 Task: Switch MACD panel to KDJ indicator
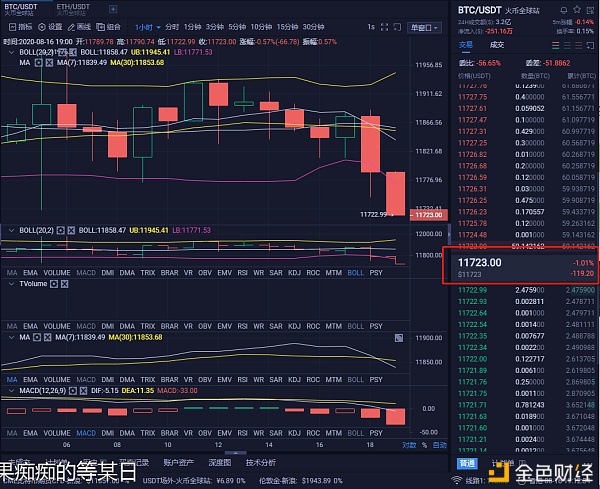coord(294,433)
